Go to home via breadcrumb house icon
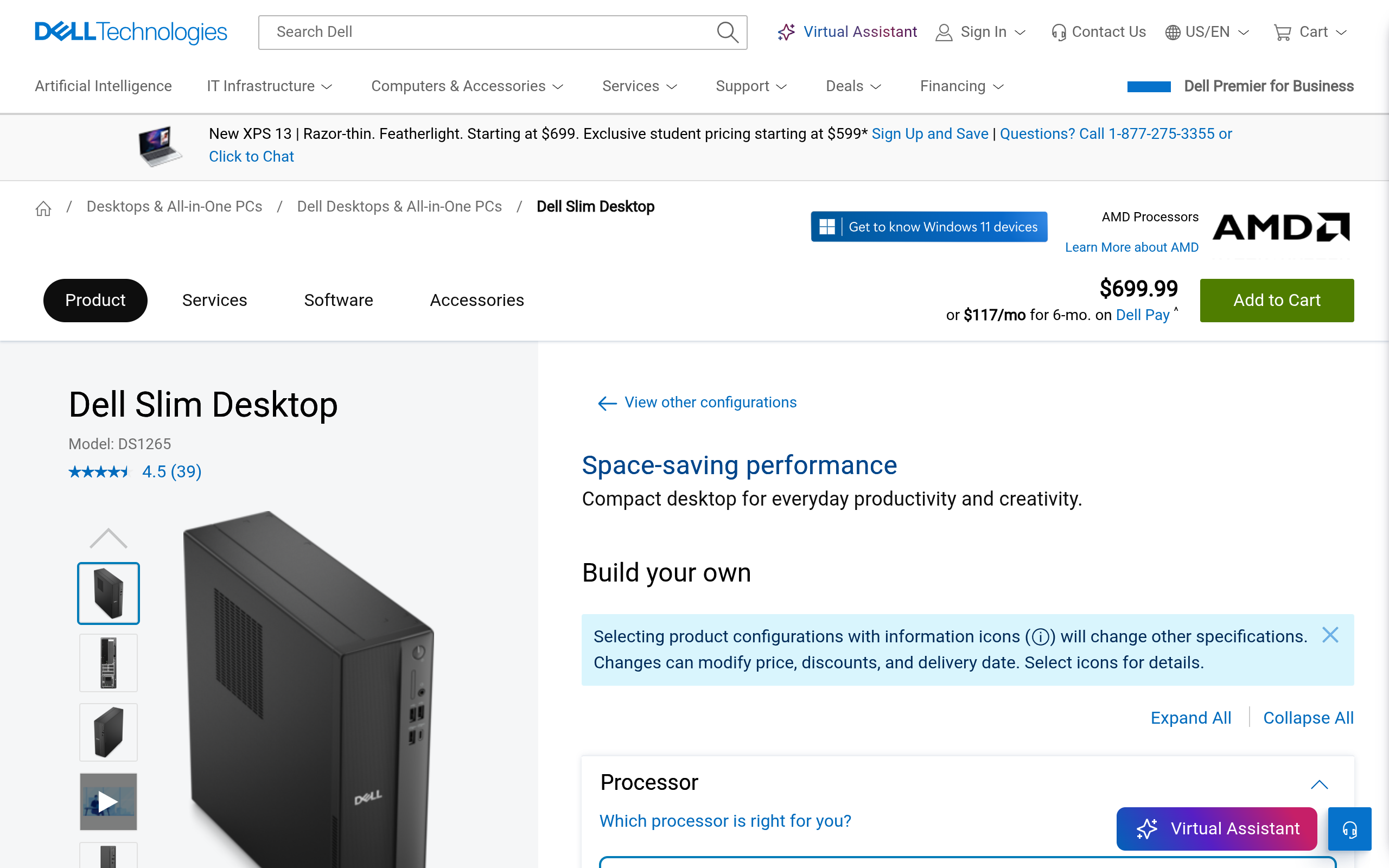Viewport: 1389px width, 868px height. [43, 208]
